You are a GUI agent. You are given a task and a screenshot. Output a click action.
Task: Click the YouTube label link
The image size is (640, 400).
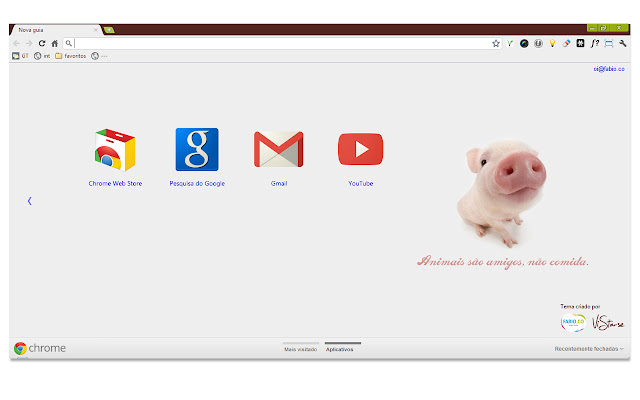point(360,184)
